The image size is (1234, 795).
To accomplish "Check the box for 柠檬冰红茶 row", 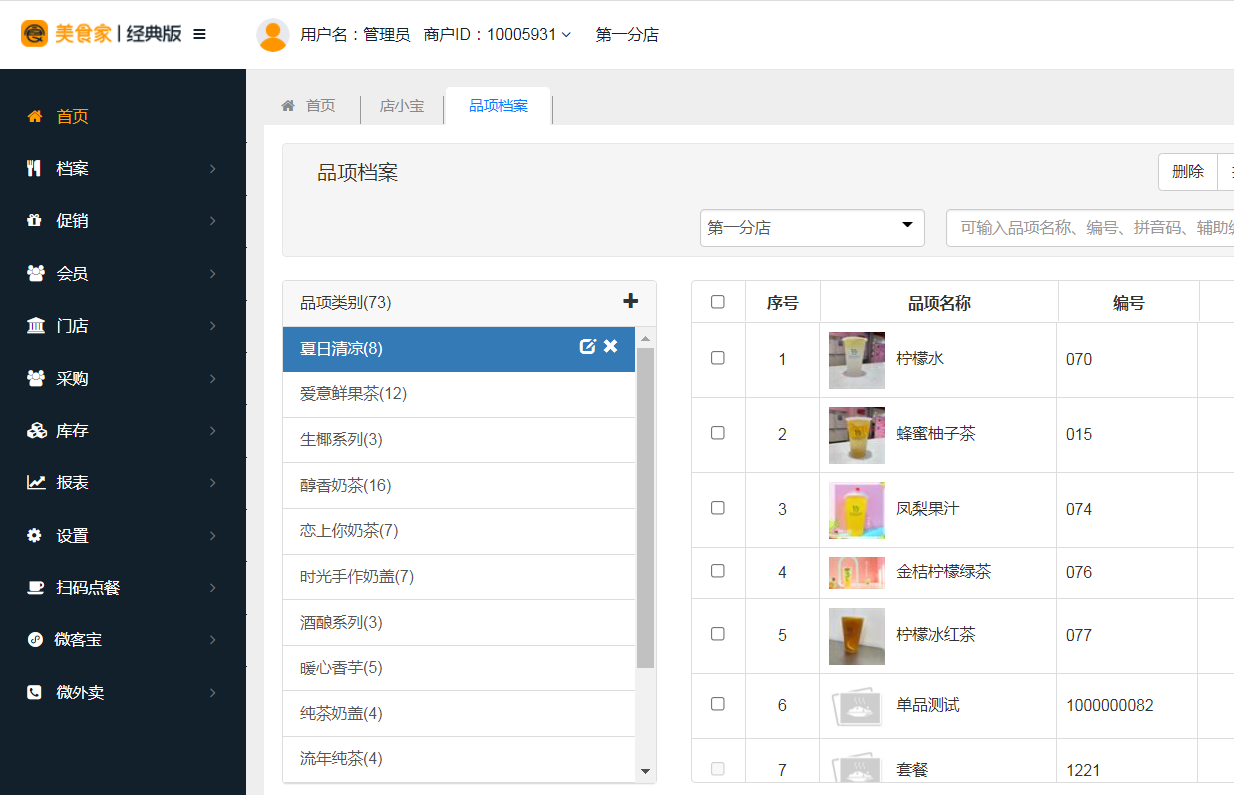I will (717, 634).
